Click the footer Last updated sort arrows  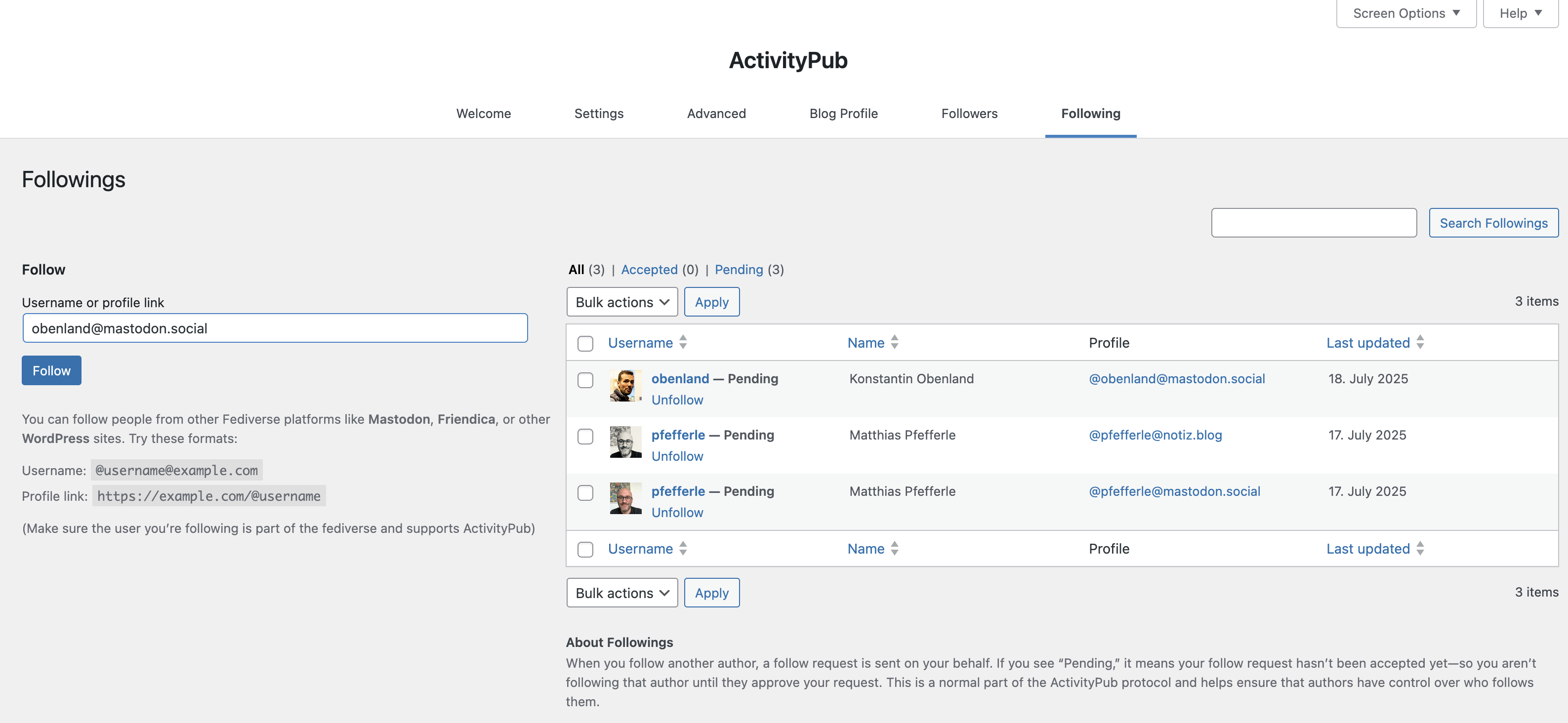coord(1420,548)
